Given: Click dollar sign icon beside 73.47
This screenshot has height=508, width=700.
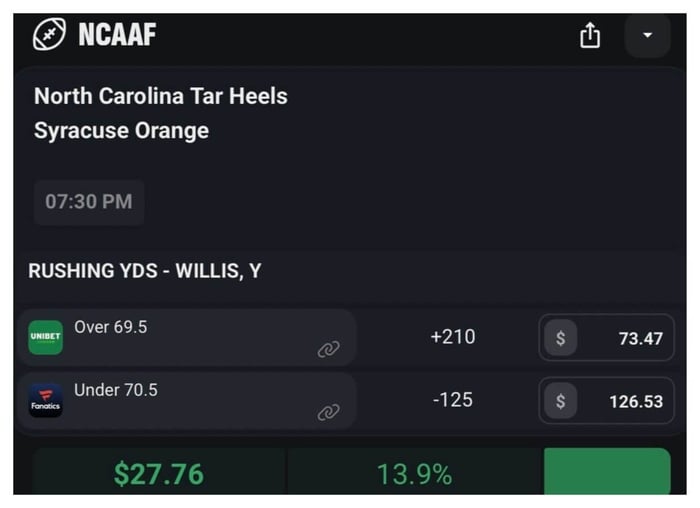Looking at the screenshot, I should tap(560, 338).
